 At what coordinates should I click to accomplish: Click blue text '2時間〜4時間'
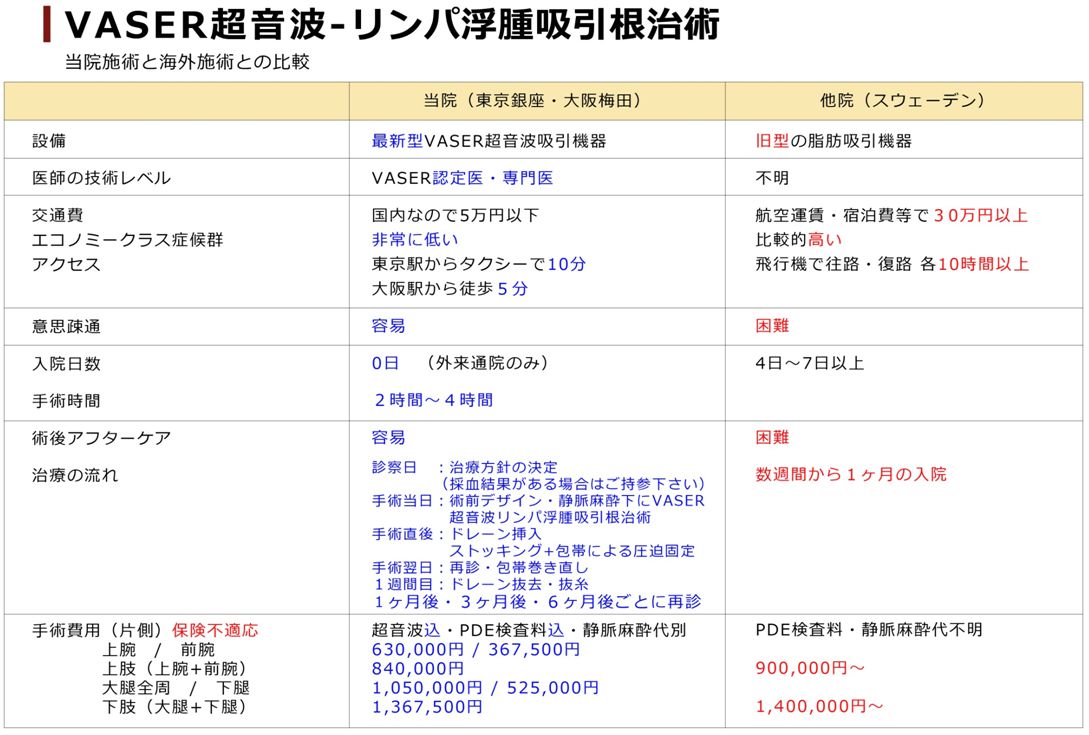(x=433, y=400)
